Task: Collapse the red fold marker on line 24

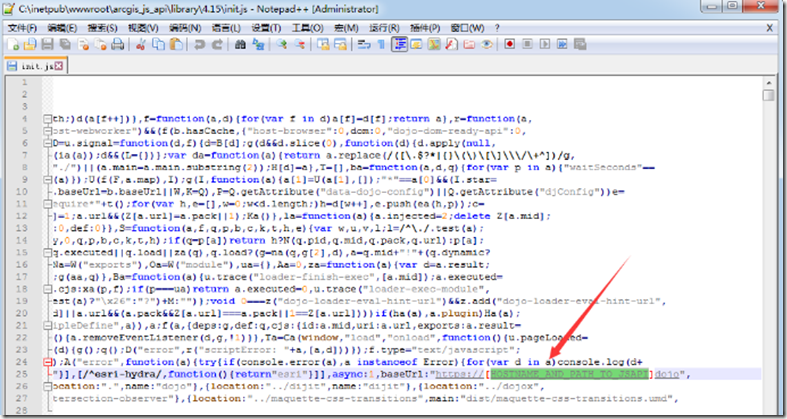Action: click(x=48, y=362)
